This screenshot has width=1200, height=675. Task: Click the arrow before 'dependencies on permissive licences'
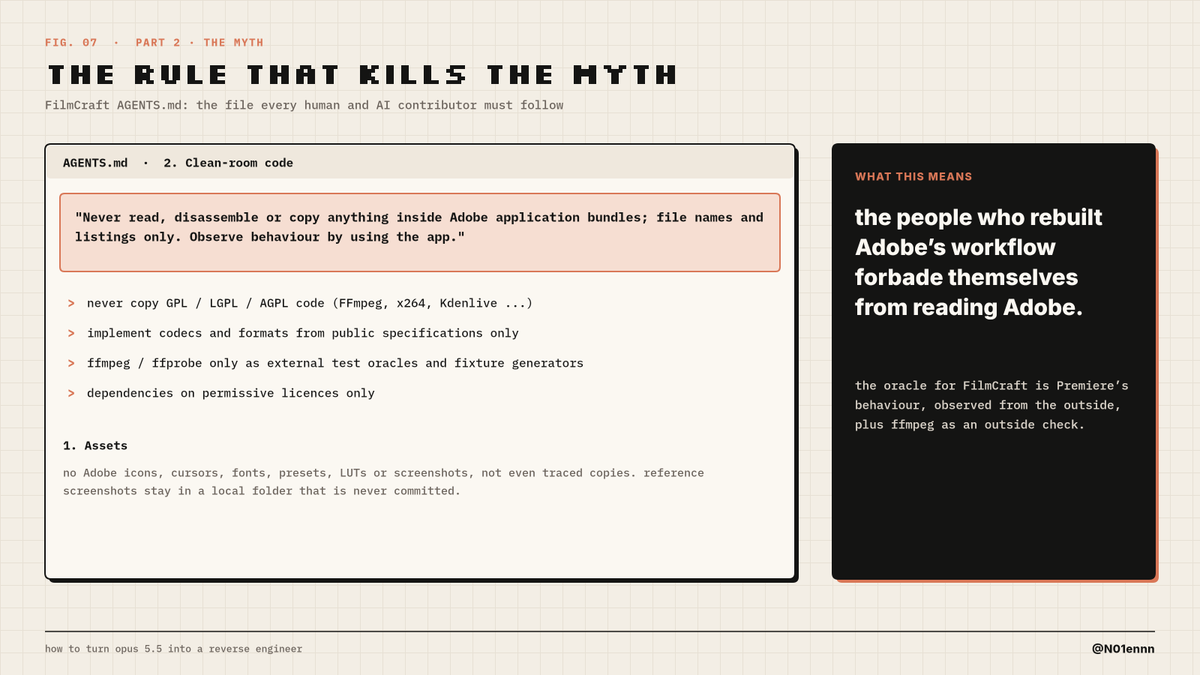(71, 393)
